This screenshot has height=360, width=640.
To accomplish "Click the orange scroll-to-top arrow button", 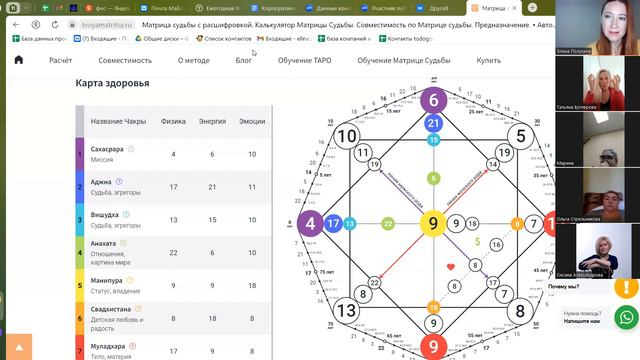I will tap(19, 347).
